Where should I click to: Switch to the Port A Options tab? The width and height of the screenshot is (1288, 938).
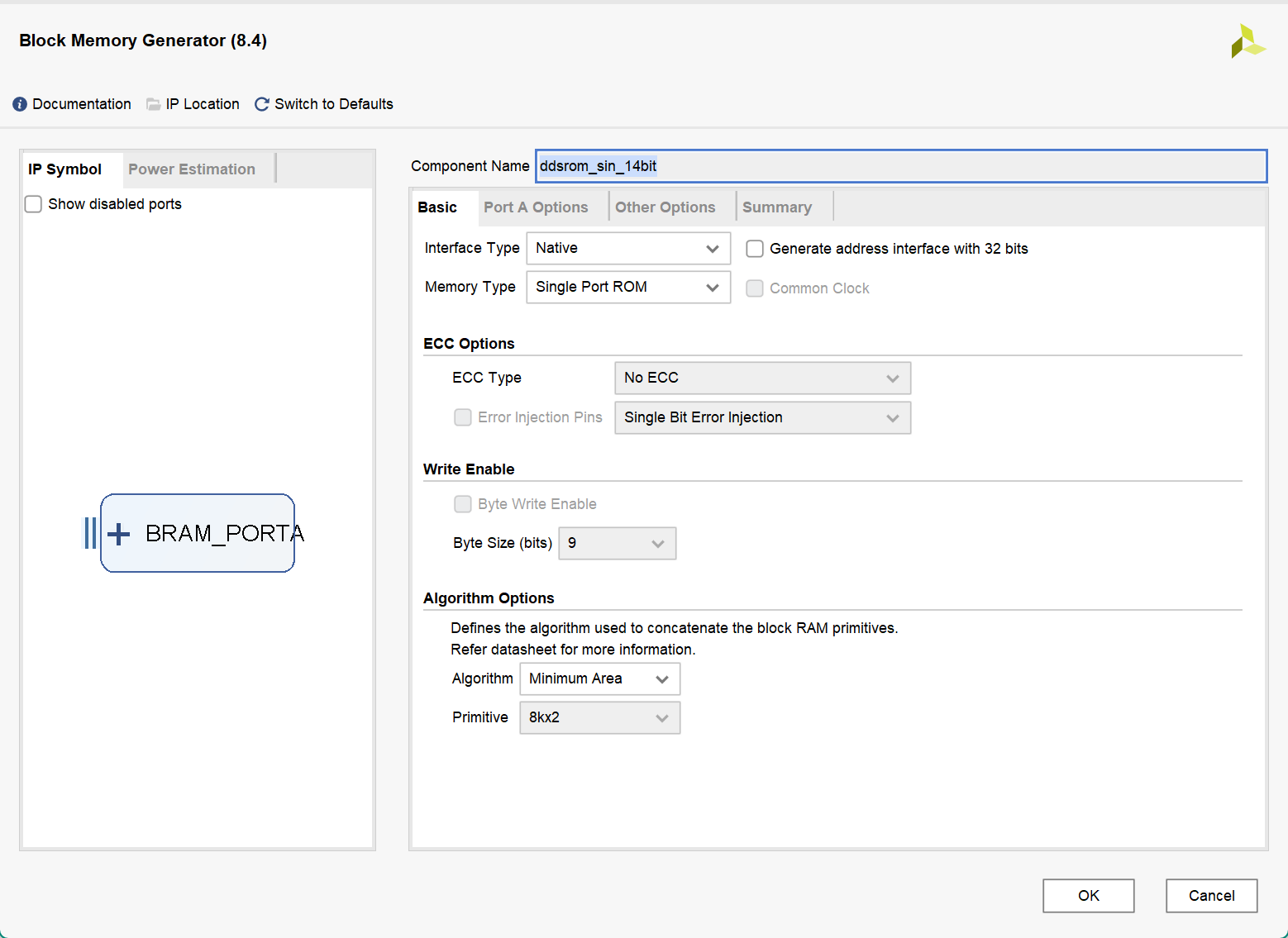(536, 207)
